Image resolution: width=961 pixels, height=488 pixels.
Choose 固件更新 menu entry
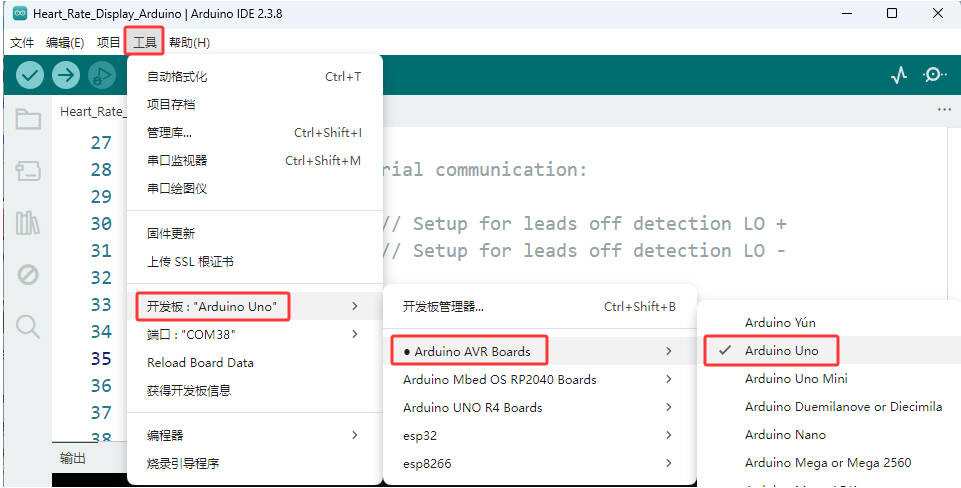pyautogui.click(x=254, y=234)
